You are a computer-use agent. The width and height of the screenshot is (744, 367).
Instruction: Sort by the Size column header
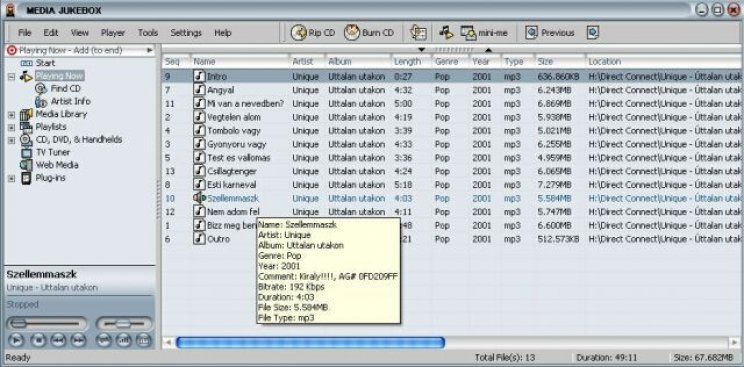pos(559,62)
